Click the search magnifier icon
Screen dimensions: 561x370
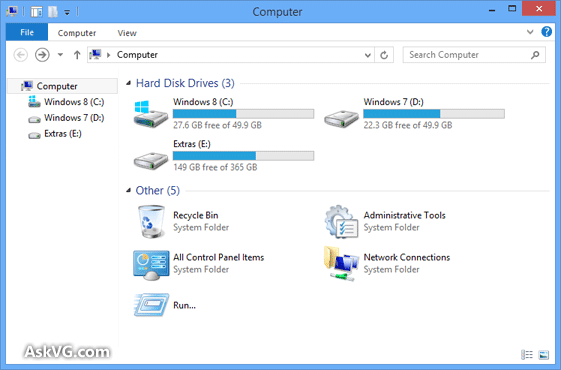[x=535, y=55]
